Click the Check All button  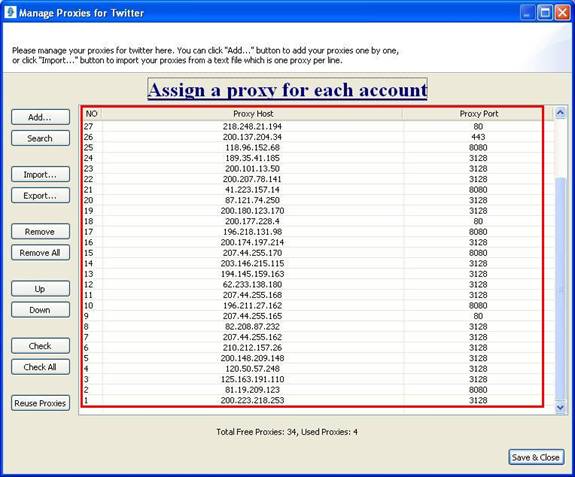(40, 367)
